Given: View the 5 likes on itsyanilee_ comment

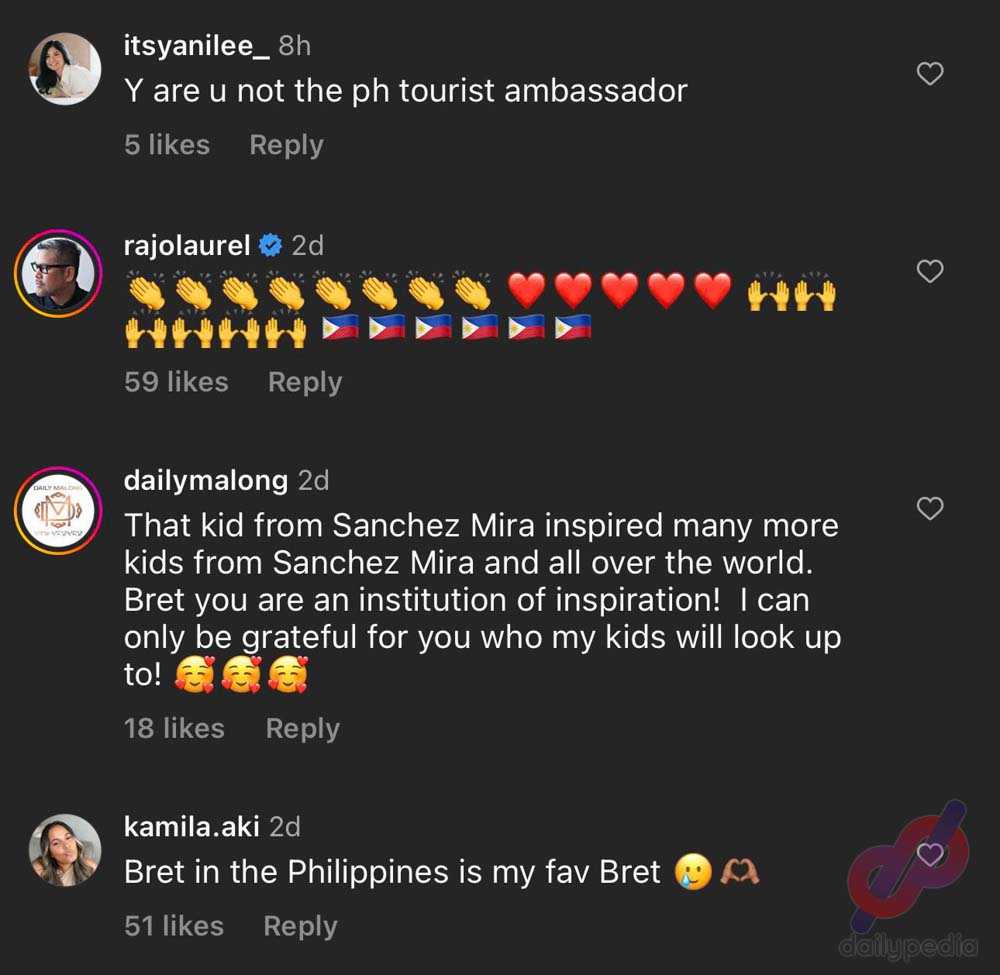Looking at the screenshot, I should point(167,145).
